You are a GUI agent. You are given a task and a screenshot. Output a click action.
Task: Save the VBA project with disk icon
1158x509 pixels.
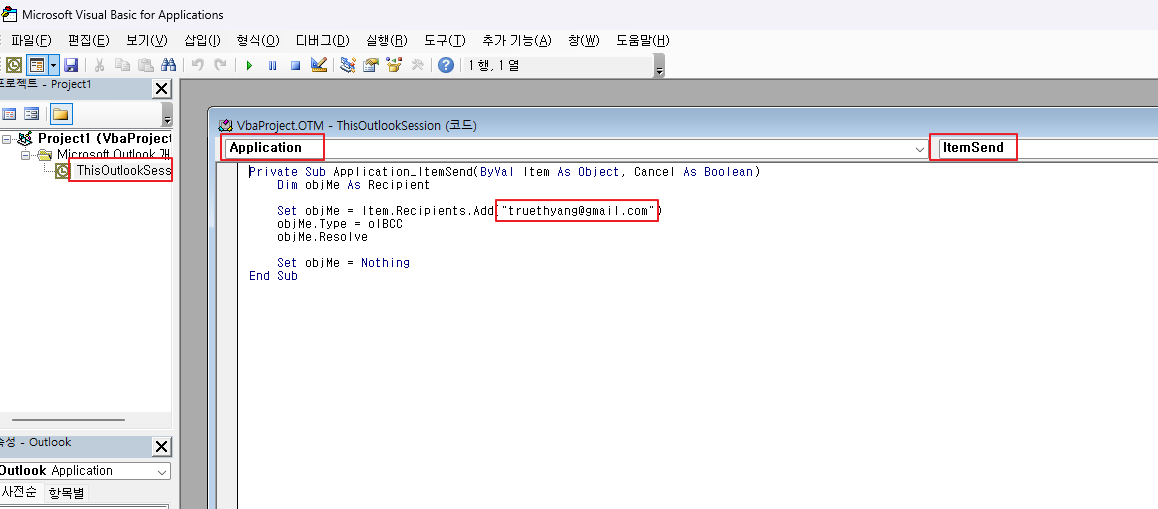click(71, 65)
